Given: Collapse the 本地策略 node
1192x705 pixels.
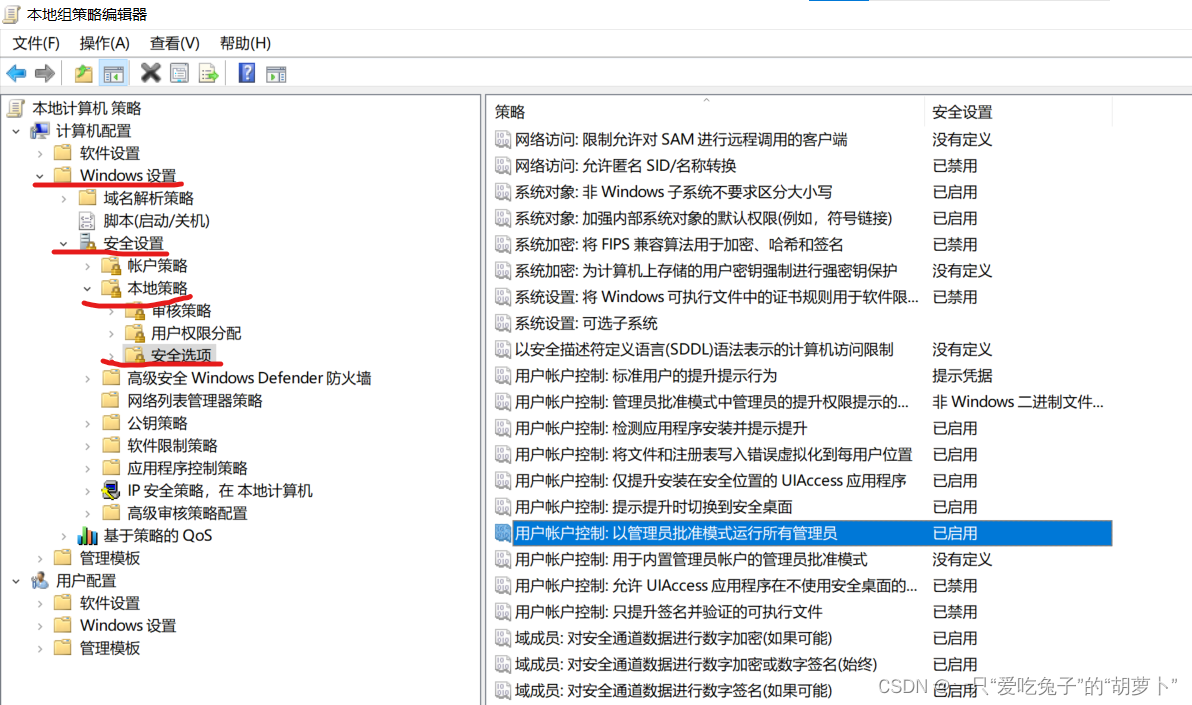Looking at the screenshot, I should (87, 288).
